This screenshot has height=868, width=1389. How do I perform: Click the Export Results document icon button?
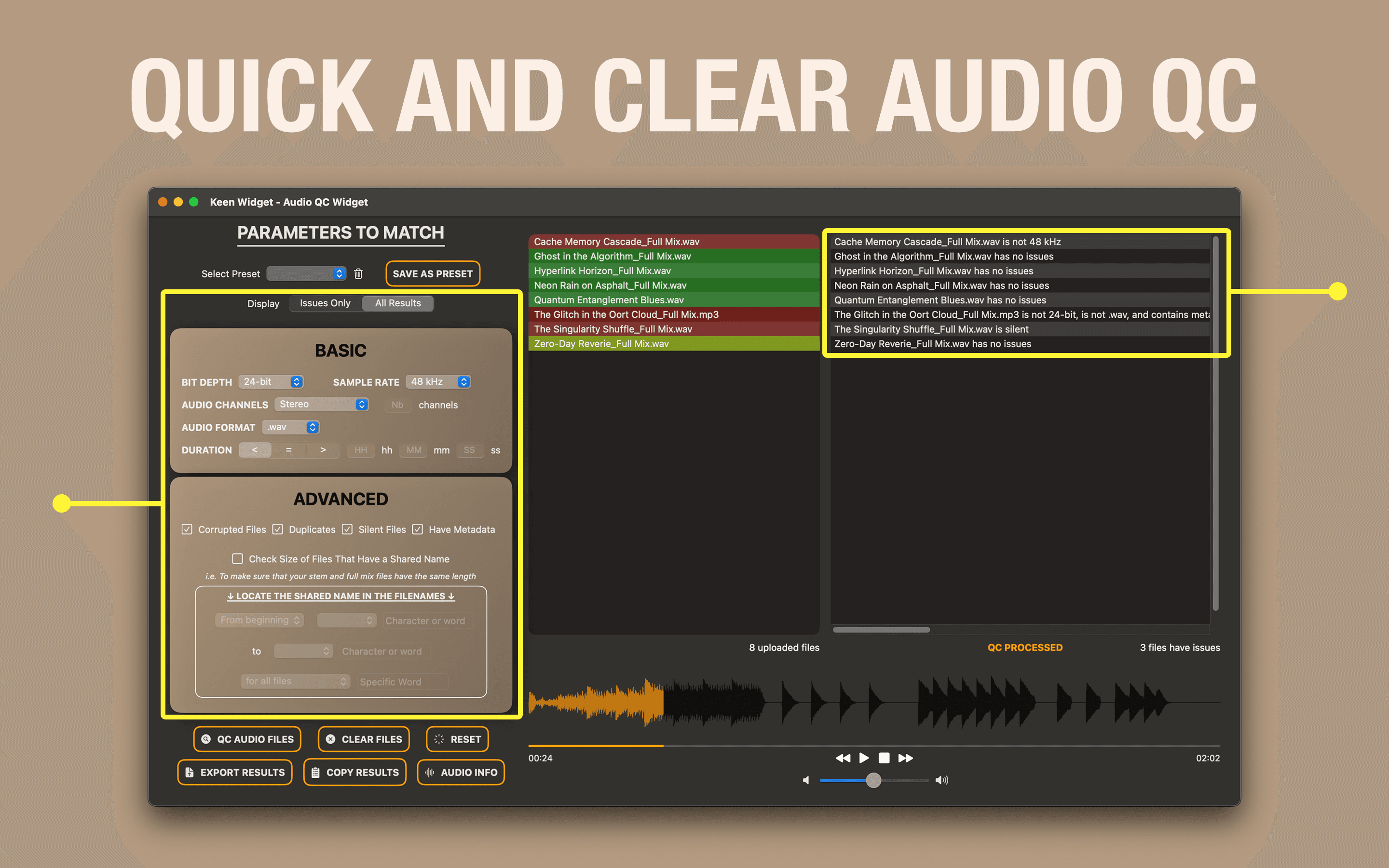click(x=235, y=772)
